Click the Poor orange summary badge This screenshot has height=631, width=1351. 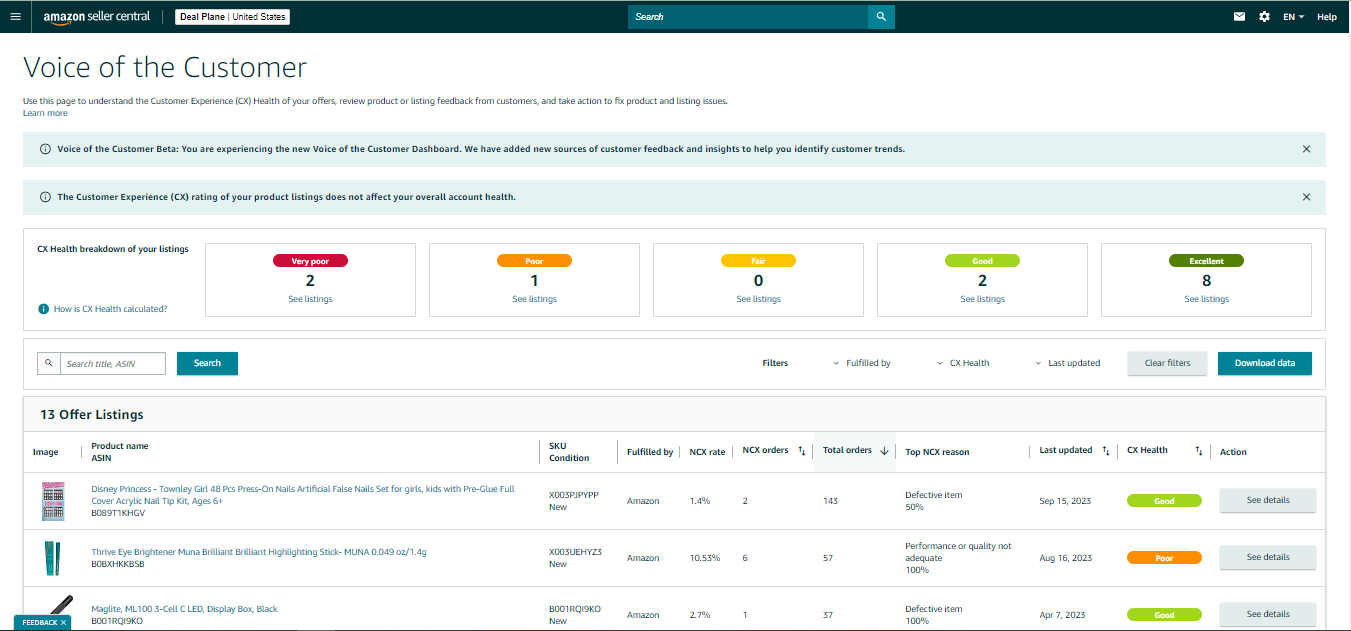pyautogui.click(x=534, y=261)
